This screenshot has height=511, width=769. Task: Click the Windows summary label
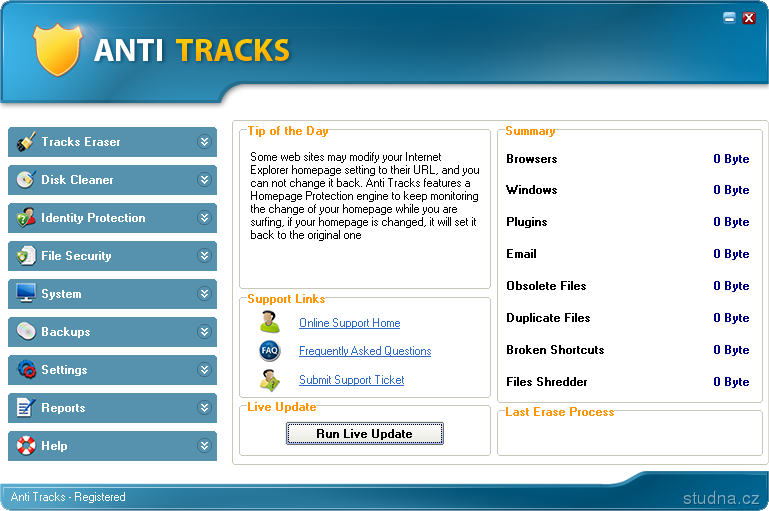point(532,190)
